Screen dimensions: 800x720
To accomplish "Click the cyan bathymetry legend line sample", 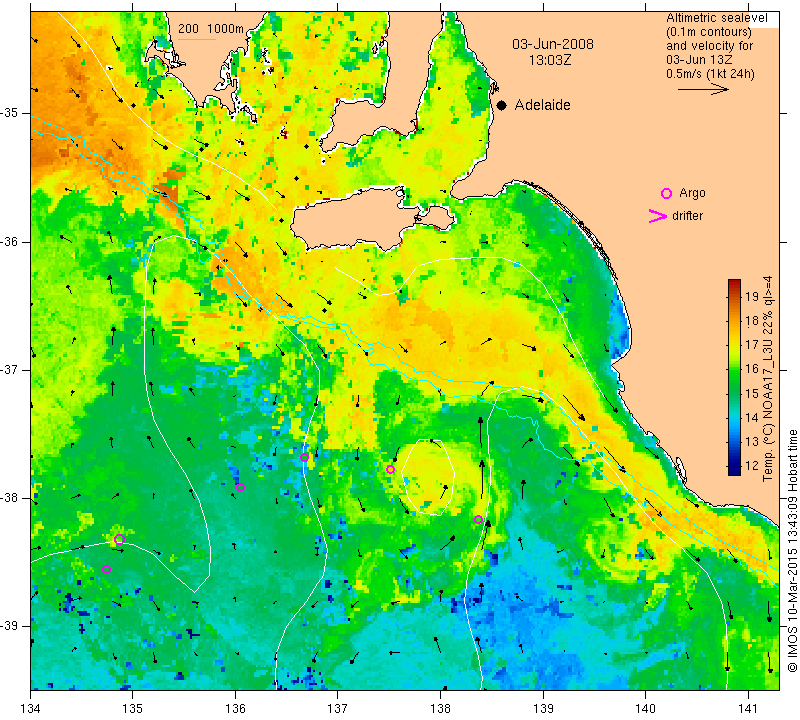I will pos(196,39).
